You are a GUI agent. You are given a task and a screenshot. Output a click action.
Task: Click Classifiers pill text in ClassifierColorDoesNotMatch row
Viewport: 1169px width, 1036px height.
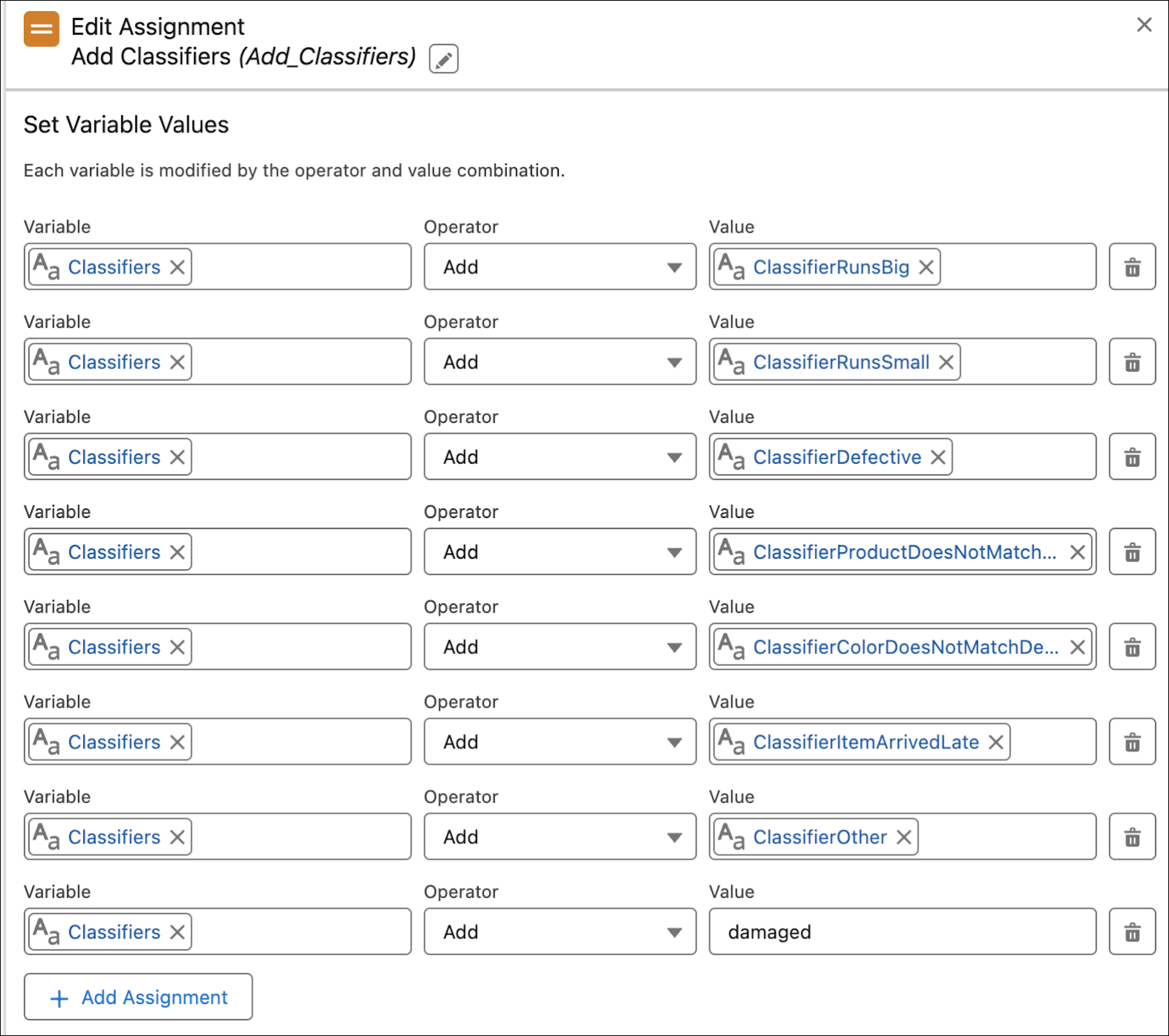pyautogui.click(x=114, y=647)
